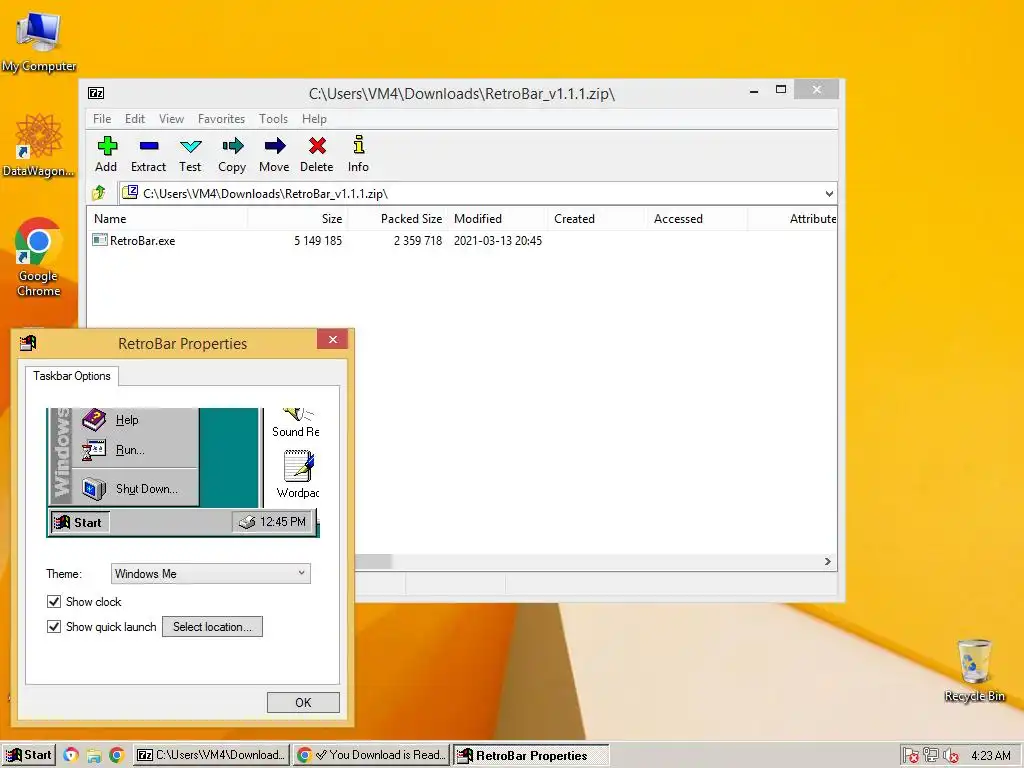Viewport: 1024px width, 768px height.
Task: Close the RetroBar Properties dialog
Action: 332,340
